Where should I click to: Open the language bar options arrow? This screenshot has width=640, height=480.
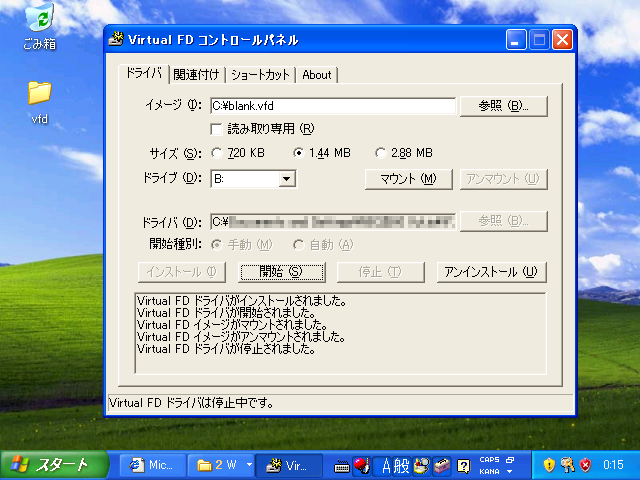[509, 472]
